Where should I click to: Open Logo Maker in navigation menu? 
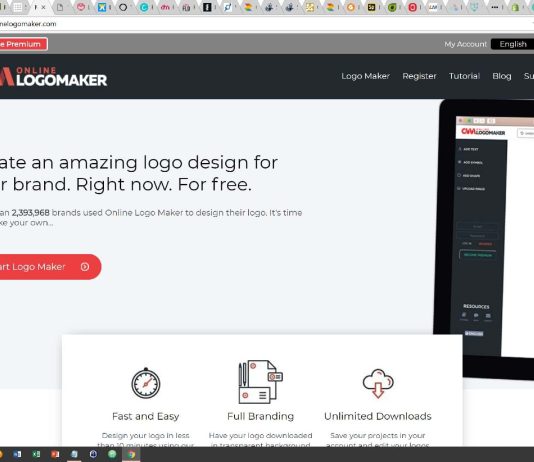[x=365, y=76]
